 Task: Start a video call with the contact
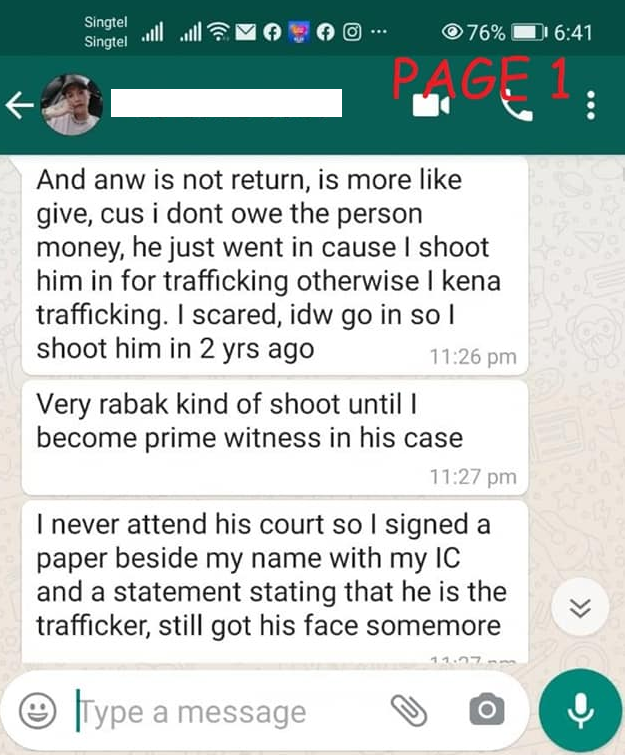[x=431, y=105]
